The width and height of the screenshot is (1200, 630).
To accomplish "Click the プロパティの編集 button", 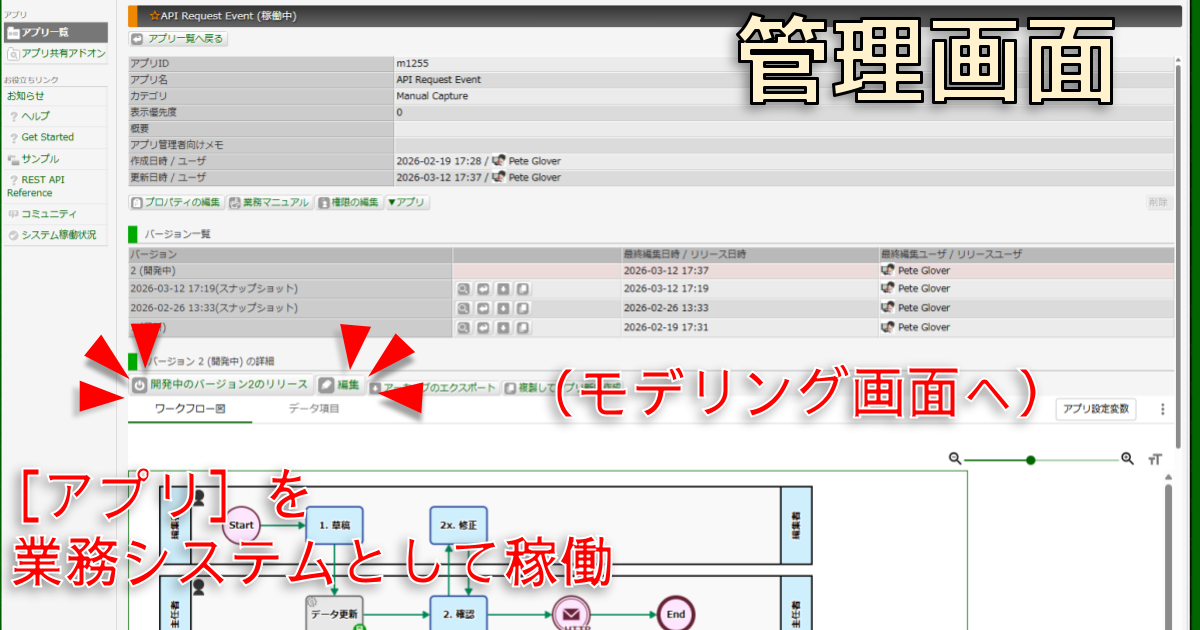I will tap(176, 202).
